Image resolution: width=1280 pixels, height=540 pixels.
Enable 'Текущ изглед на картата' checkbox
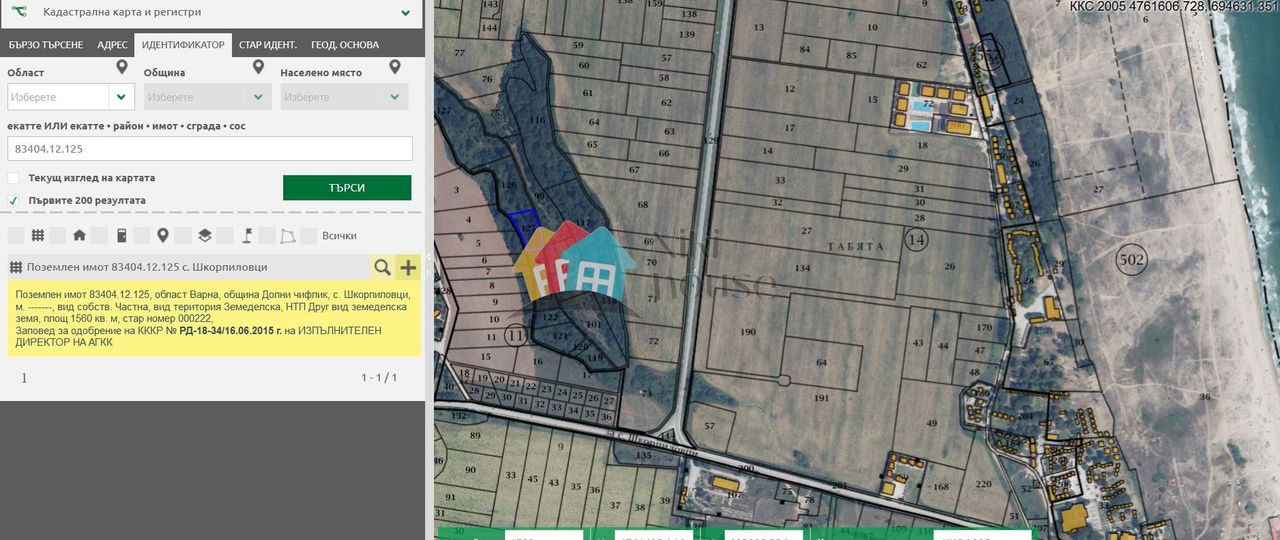[x=13, y=178]
